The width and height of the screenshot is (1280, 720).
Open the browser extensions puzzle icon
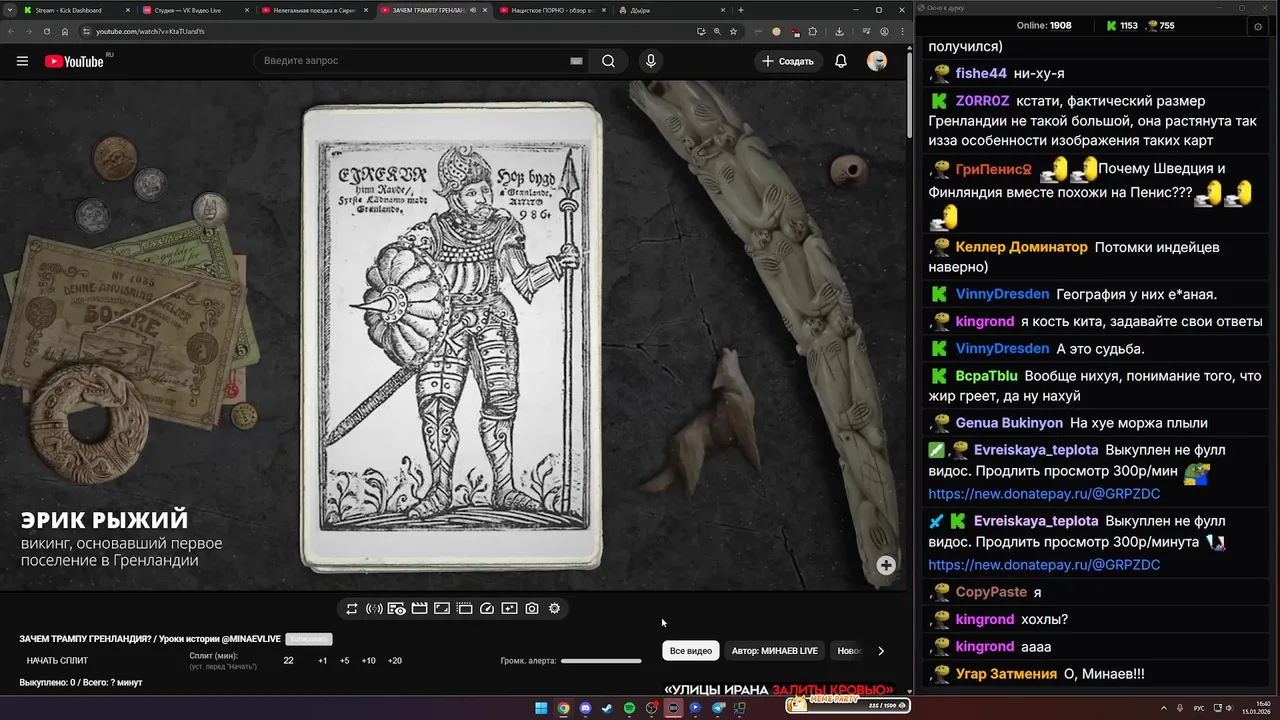[x=812, y=31]
